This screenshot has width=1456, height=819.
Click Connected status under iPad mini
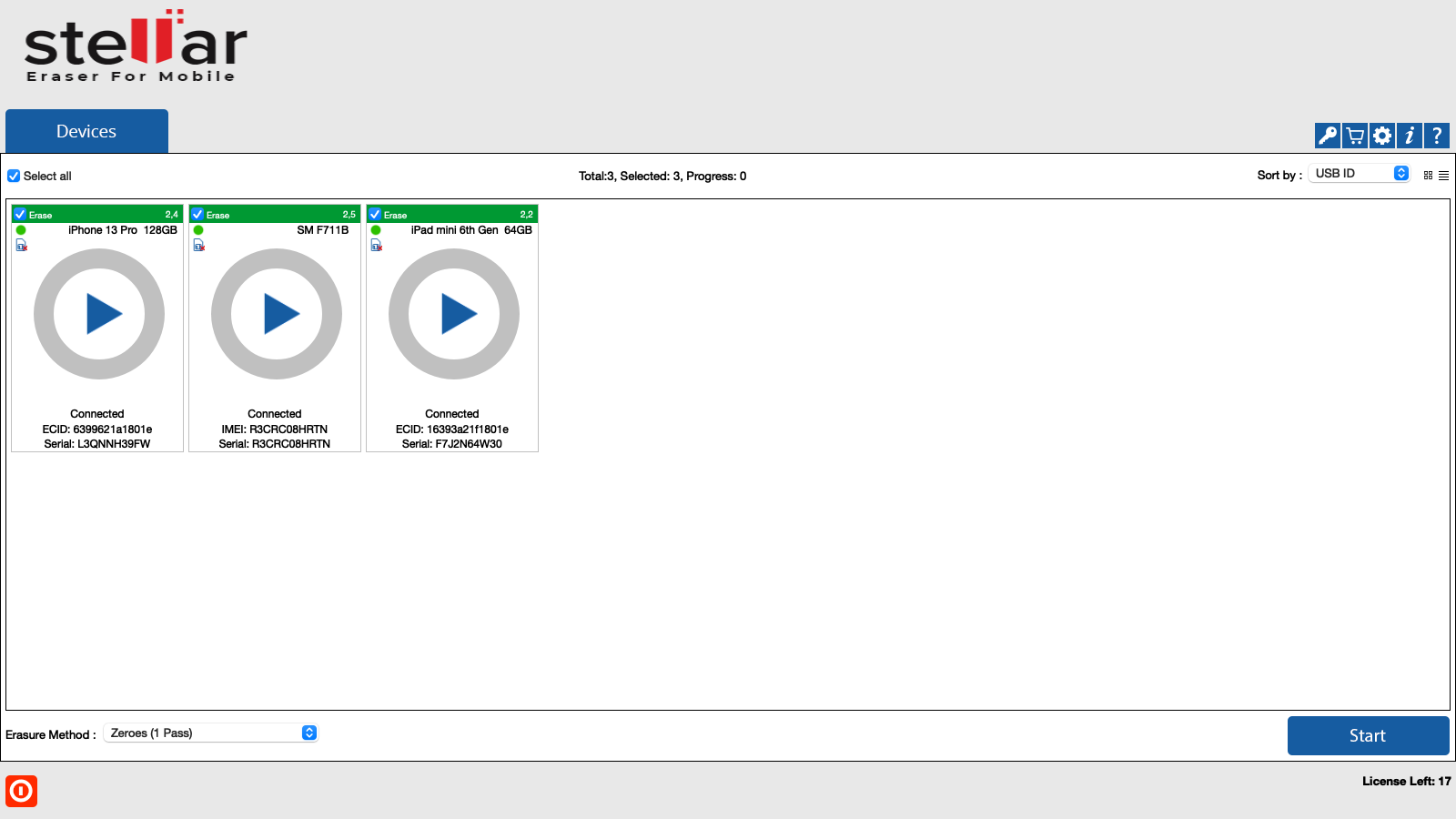coord(452,414)
